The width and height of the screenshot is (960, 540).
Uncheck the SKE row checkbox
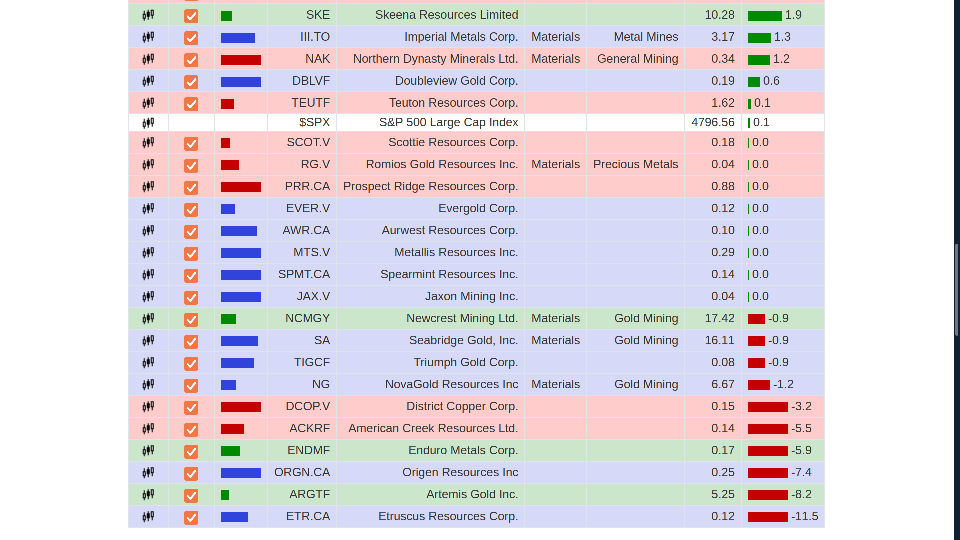pos(191,16)
